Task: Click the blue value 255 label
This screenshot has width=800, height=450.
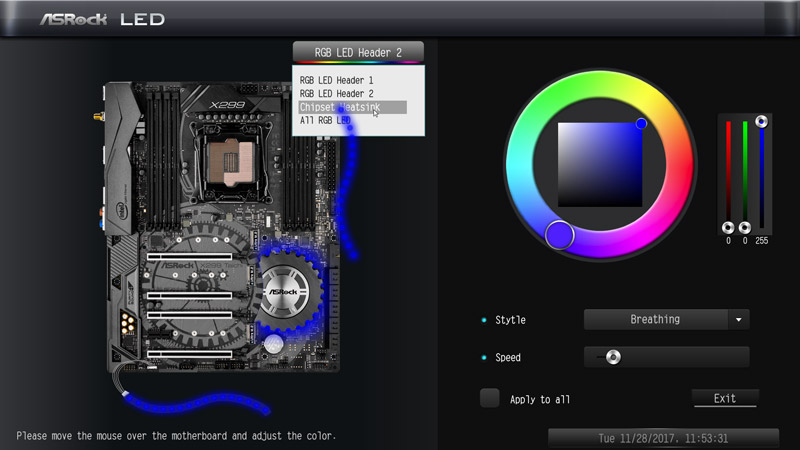Action: point(762,241)
